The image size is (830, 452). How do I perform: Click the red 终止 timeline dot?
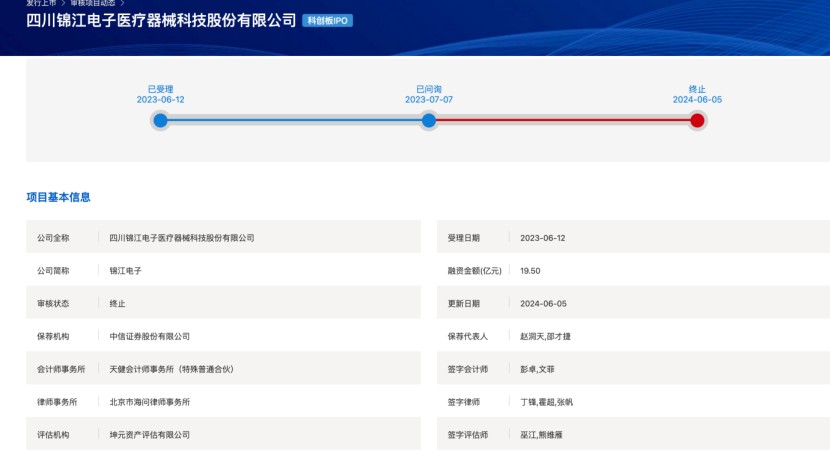pyautogui.click(x=697, y=120)
